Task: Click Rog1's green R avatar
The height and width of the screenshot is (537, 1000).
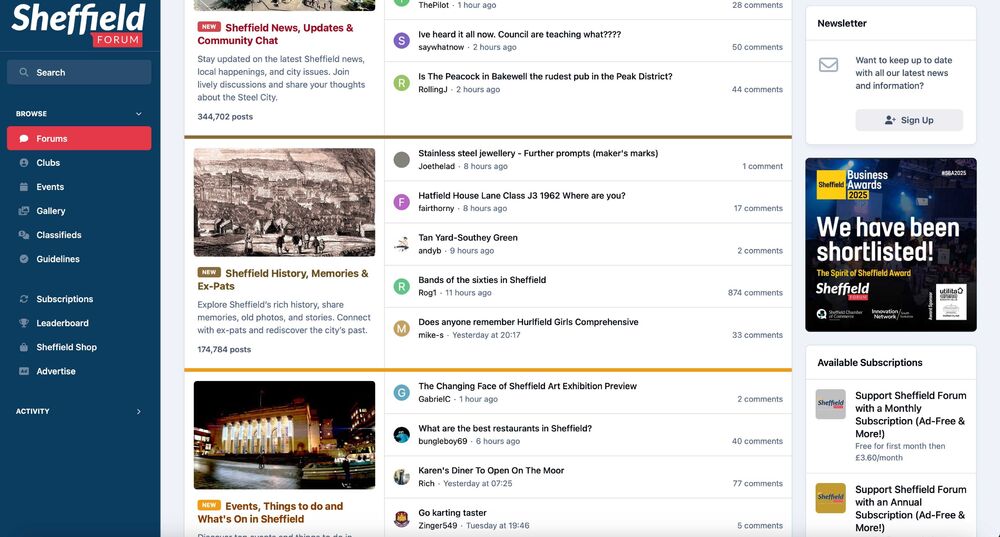Action: (401, 286)
